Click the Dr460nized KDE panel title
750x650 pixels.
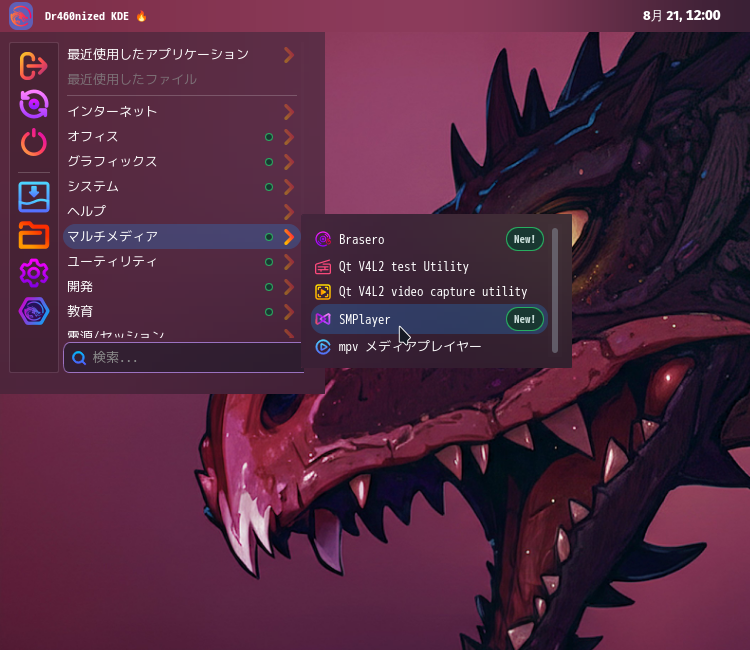point(87,16)
